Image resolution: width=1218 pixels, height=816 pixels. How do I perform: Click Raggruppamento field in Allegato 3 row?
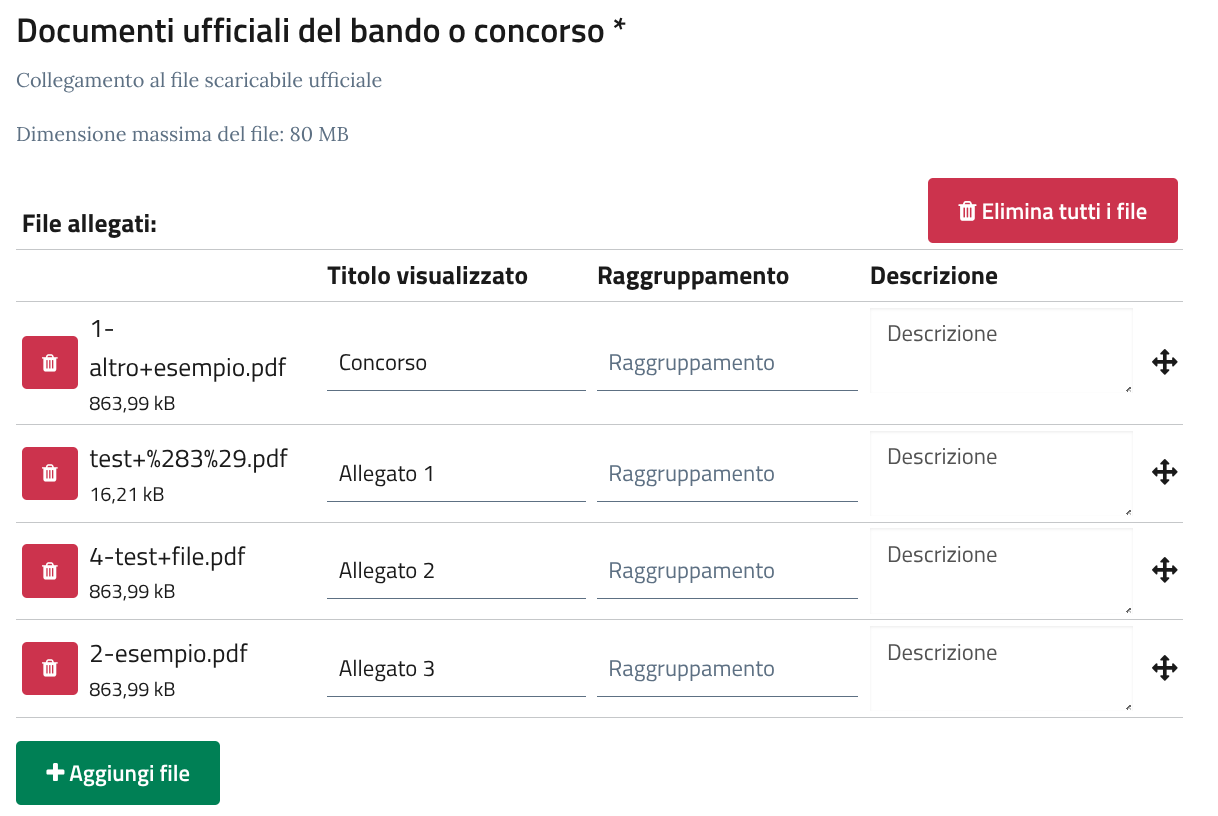pyautogui.click(x=727, y=669)
